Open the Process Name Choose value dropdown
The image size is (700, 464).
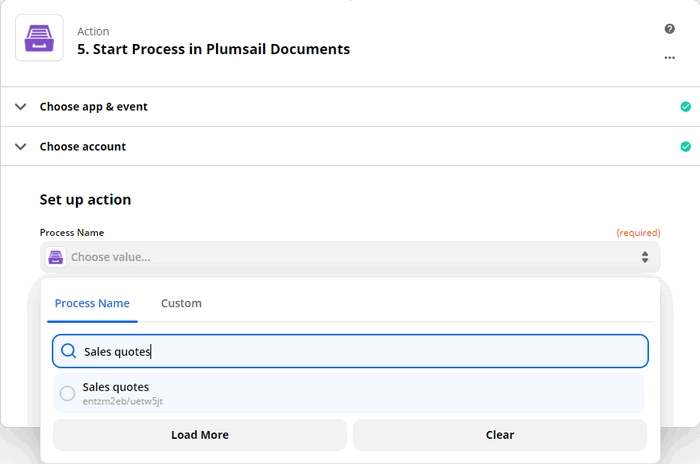click(350, 257)
